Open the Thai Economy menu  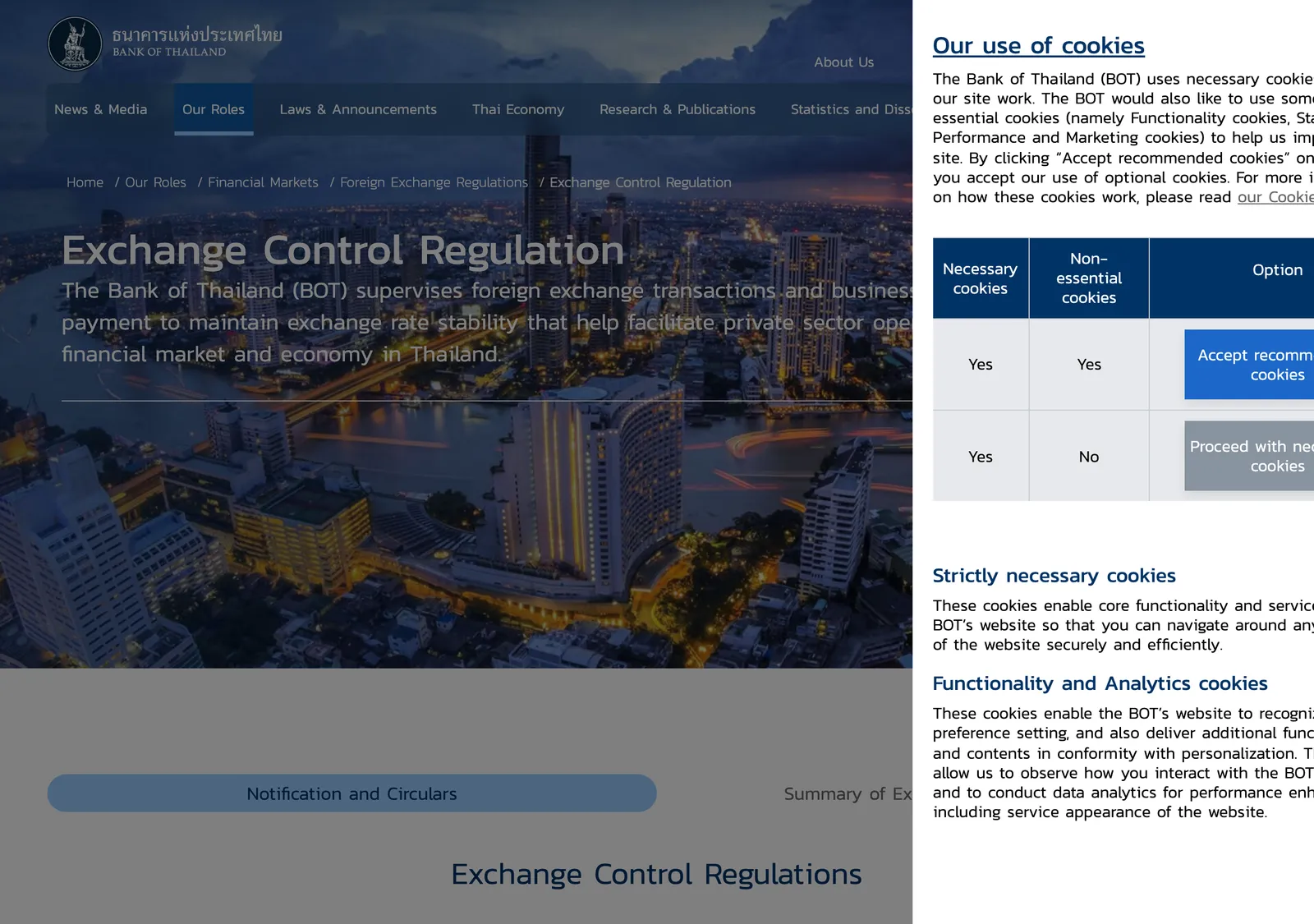518,109
